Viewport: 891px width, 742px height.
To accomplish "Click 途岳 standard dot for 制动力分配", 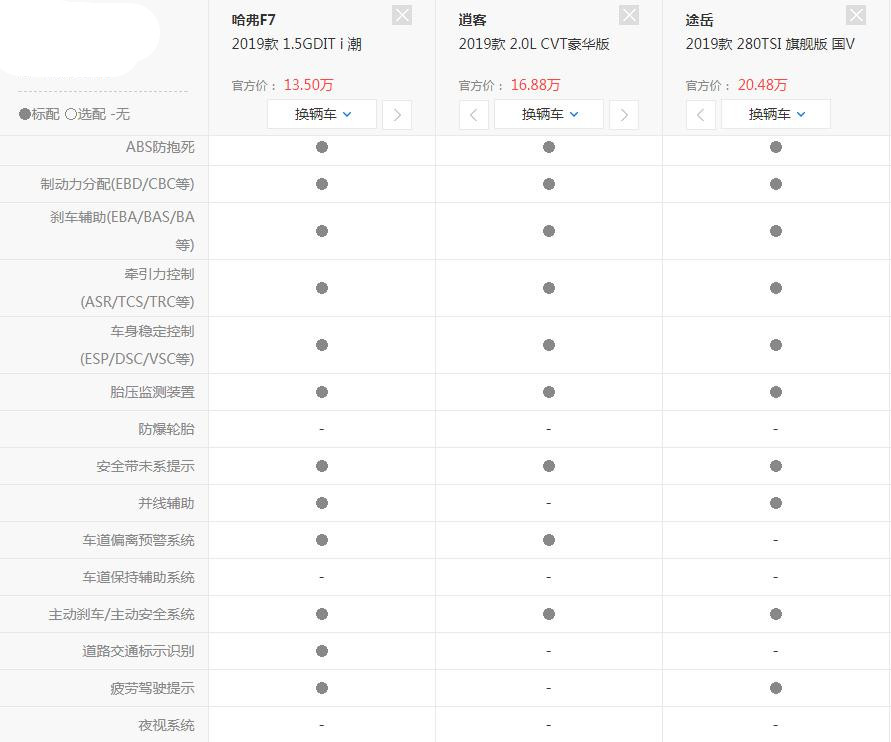I will (x=776, y=184).
